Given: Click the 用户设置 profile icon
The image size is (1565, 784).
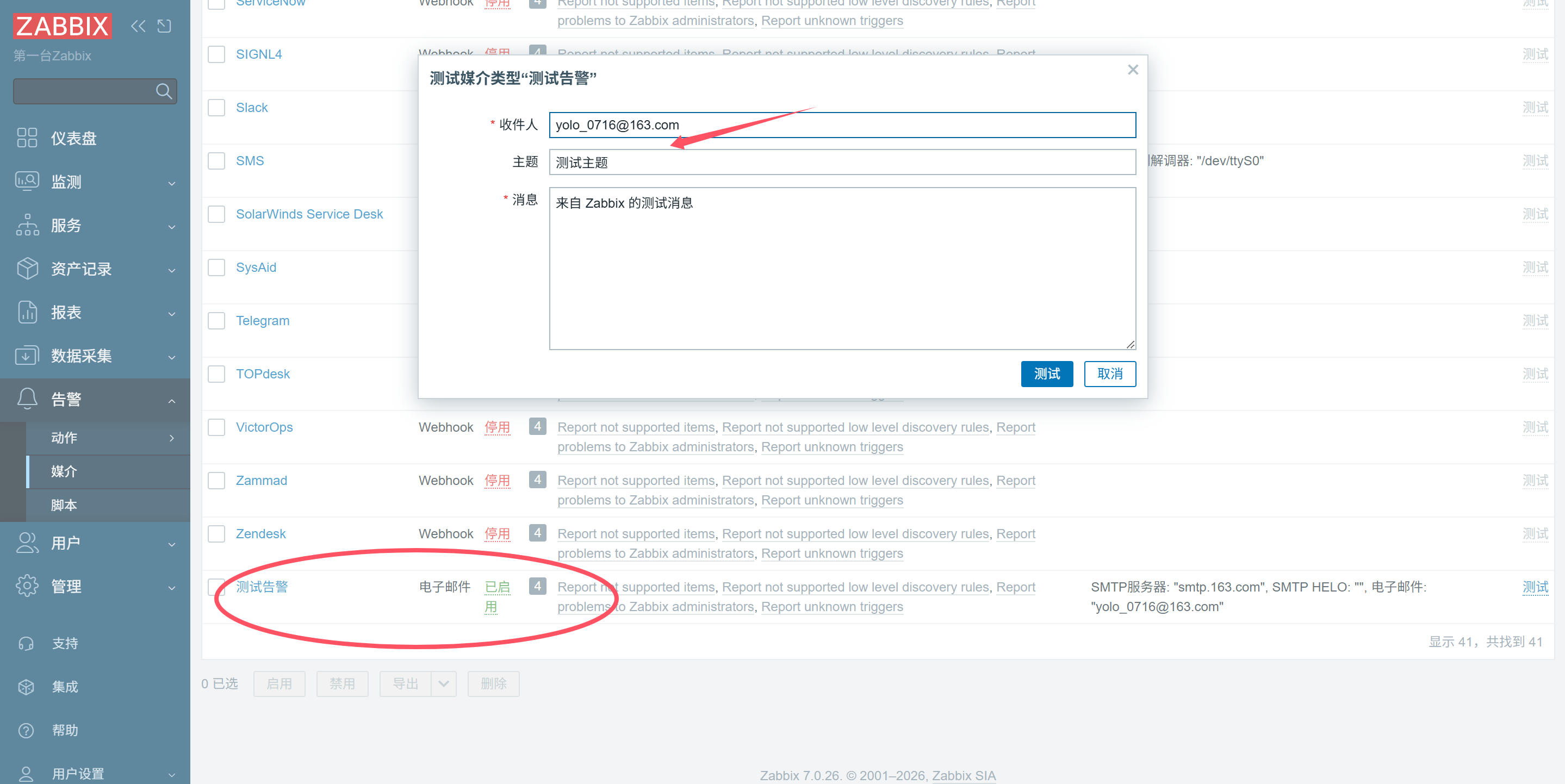Looking at the screenshot, I should pyautogui.click(x=26, y=774).
